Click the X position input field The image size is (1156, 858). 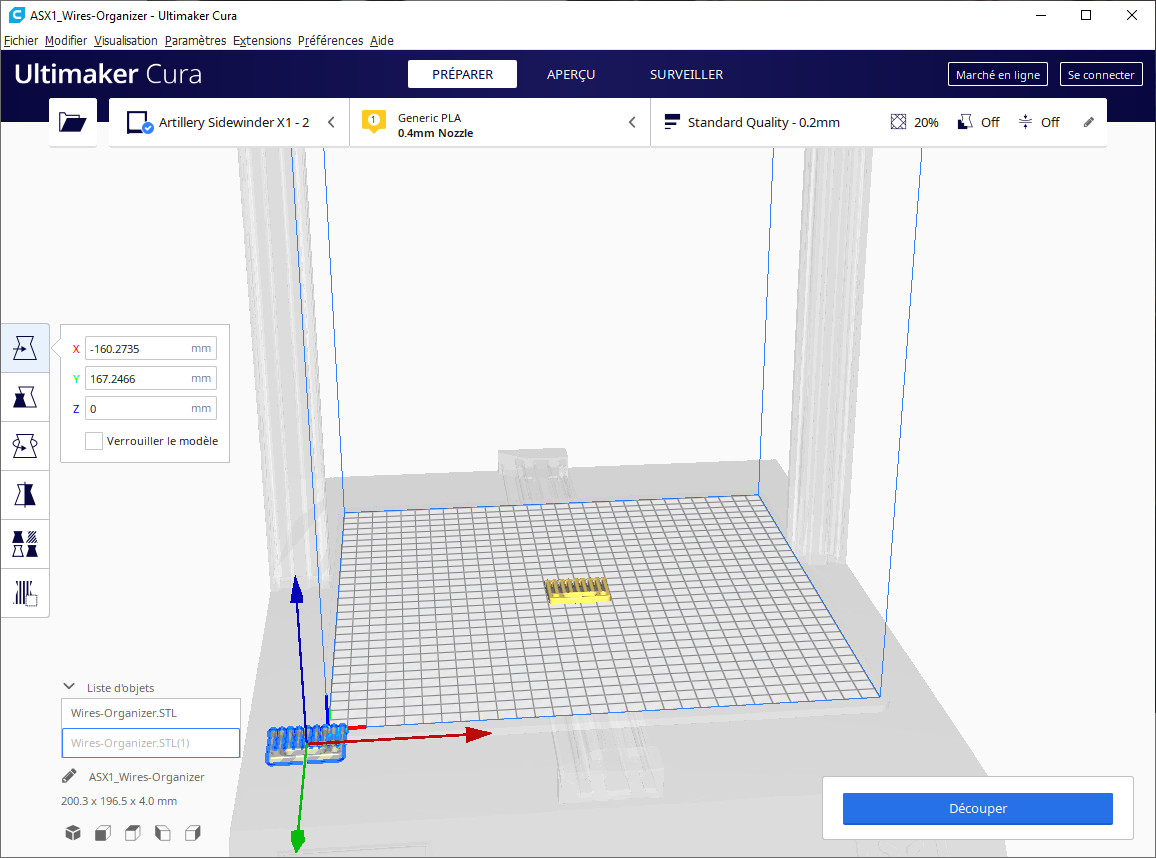coord(150,349)
